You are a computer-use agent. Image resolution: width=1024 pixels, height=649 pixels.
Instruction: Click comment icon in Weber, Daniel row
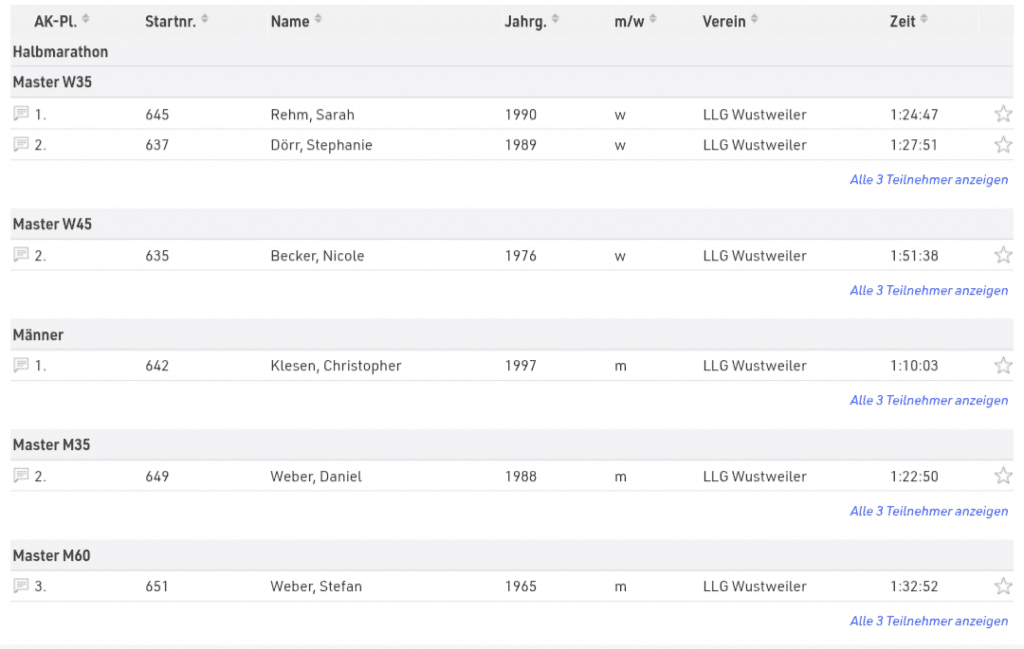pyautogui.click(x=21, y=476)
